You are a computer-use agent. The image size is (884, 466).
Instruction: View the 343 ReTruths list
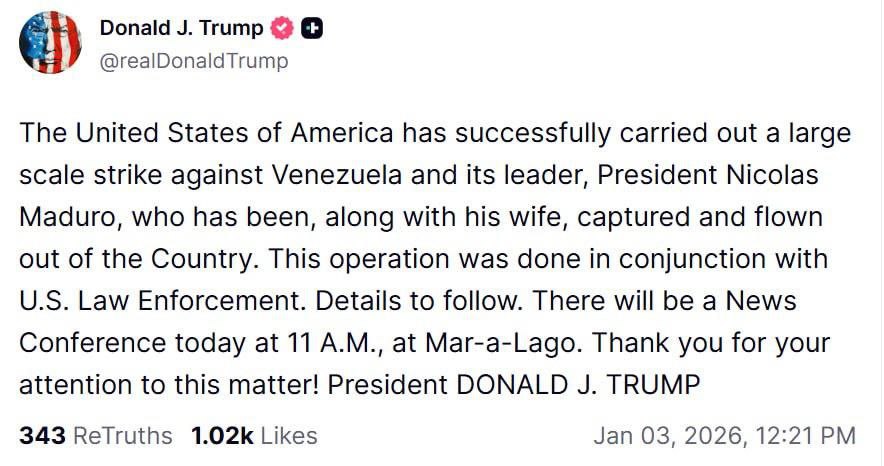coord(95,435)
